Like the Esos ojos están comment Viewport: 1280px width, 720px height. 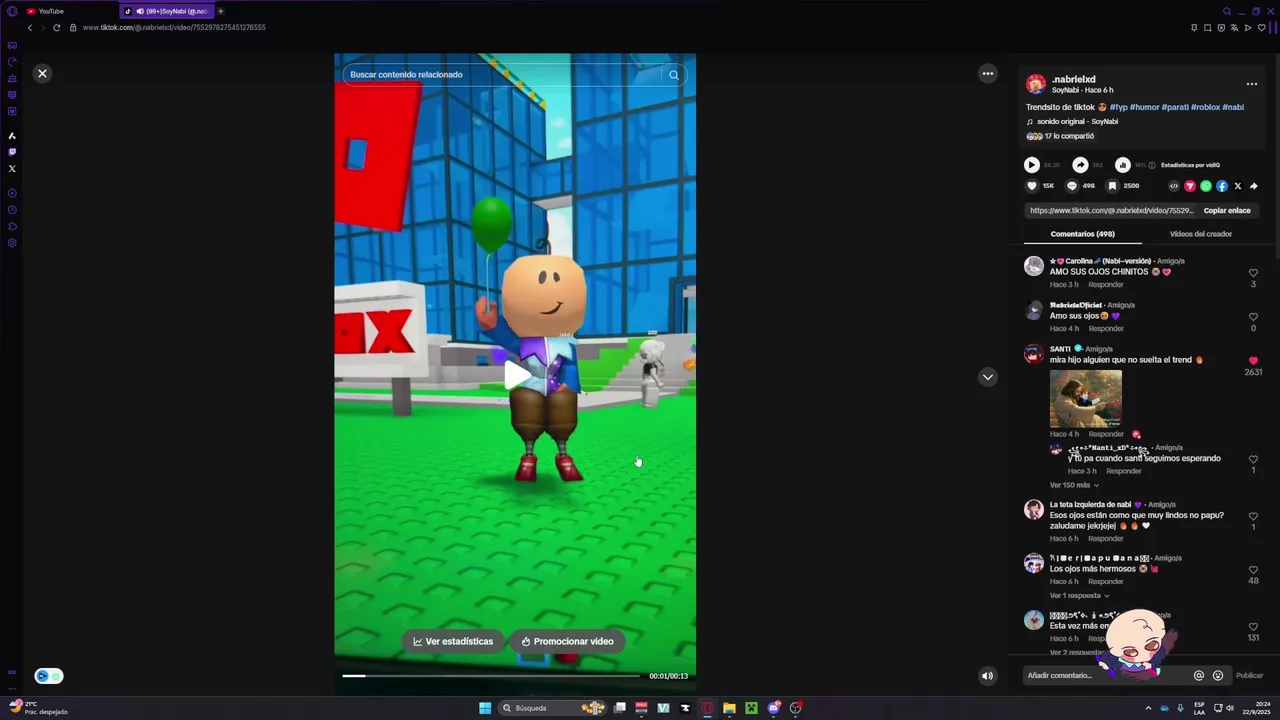(x=1253, y=517)
